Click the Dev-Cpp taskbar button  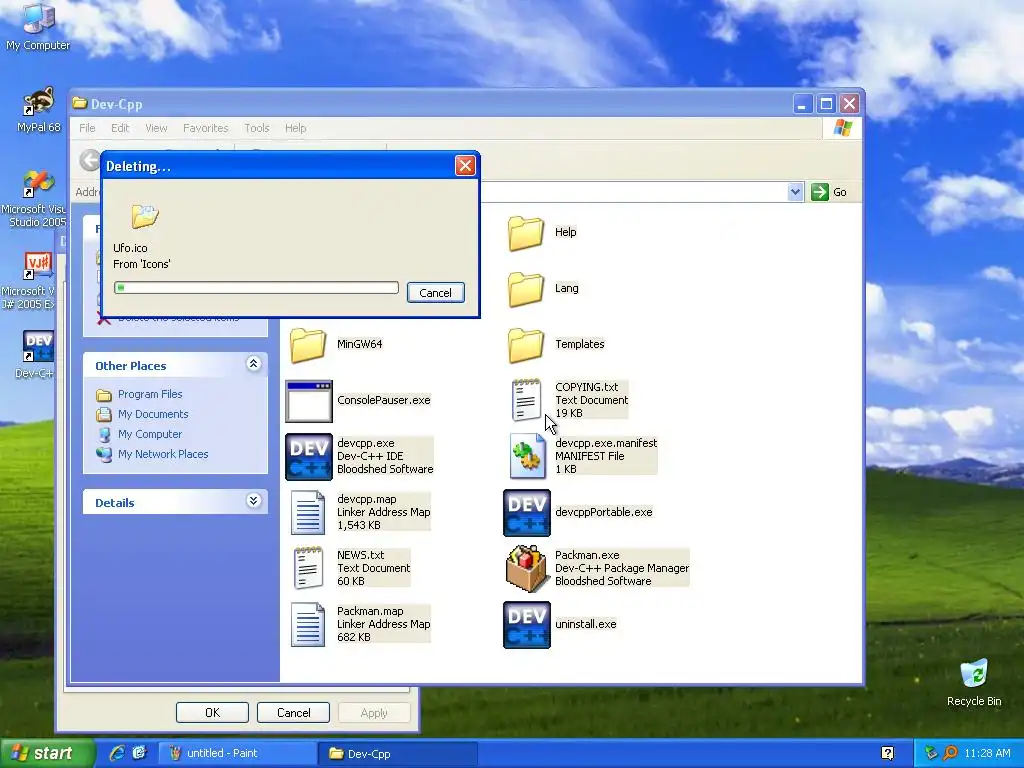pyautogui.click(x=397, y=753)
